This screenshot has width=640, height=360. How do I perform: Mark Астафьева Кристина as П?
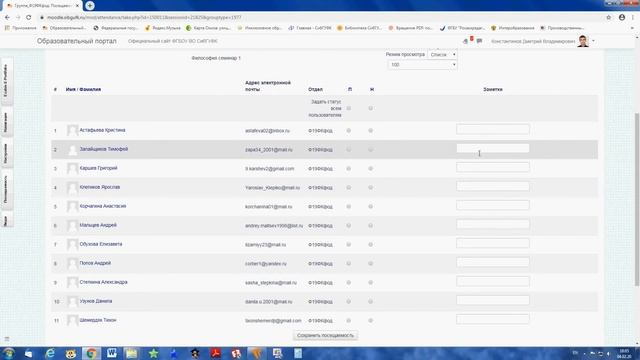(349, 131)
